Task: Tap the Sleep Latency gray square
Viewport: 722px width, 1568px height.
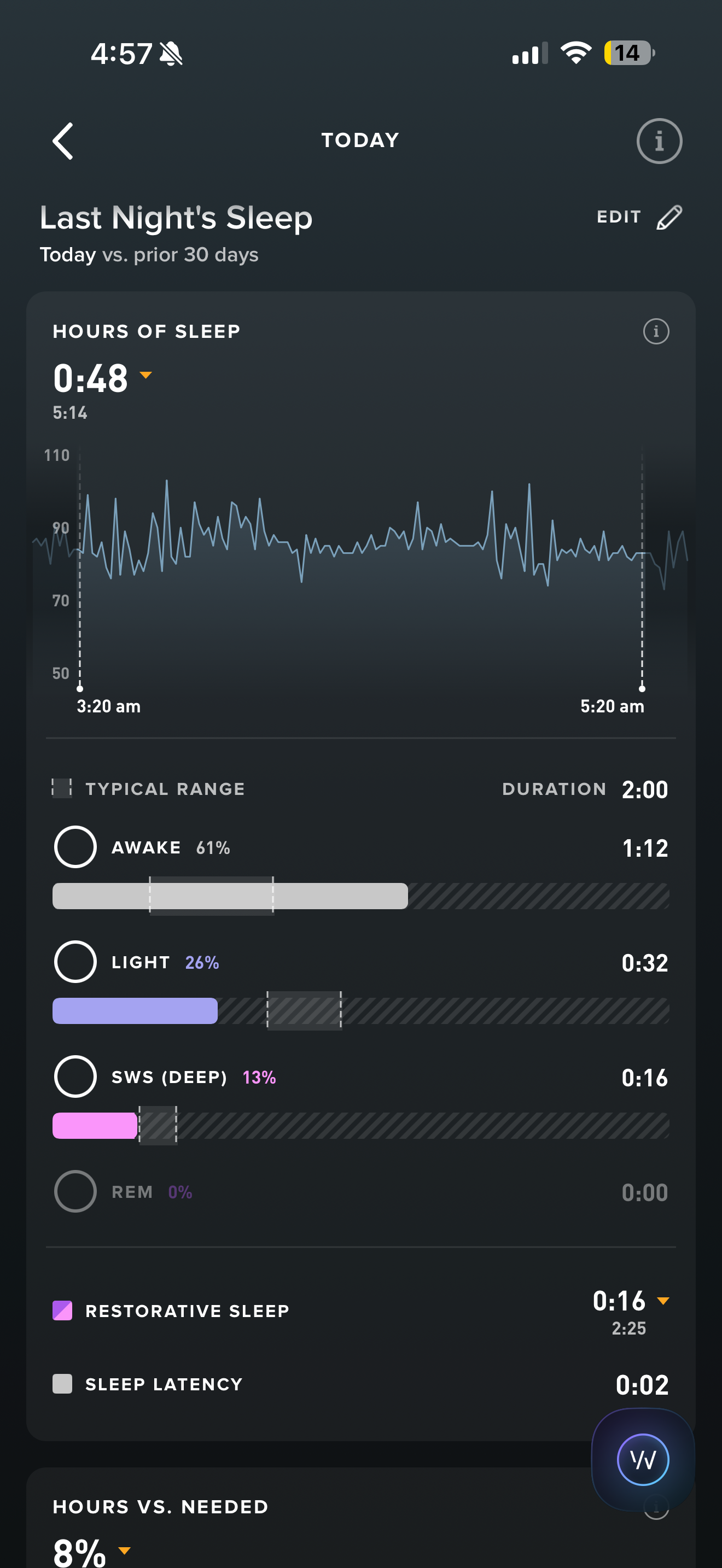Action: [62, 1384]
